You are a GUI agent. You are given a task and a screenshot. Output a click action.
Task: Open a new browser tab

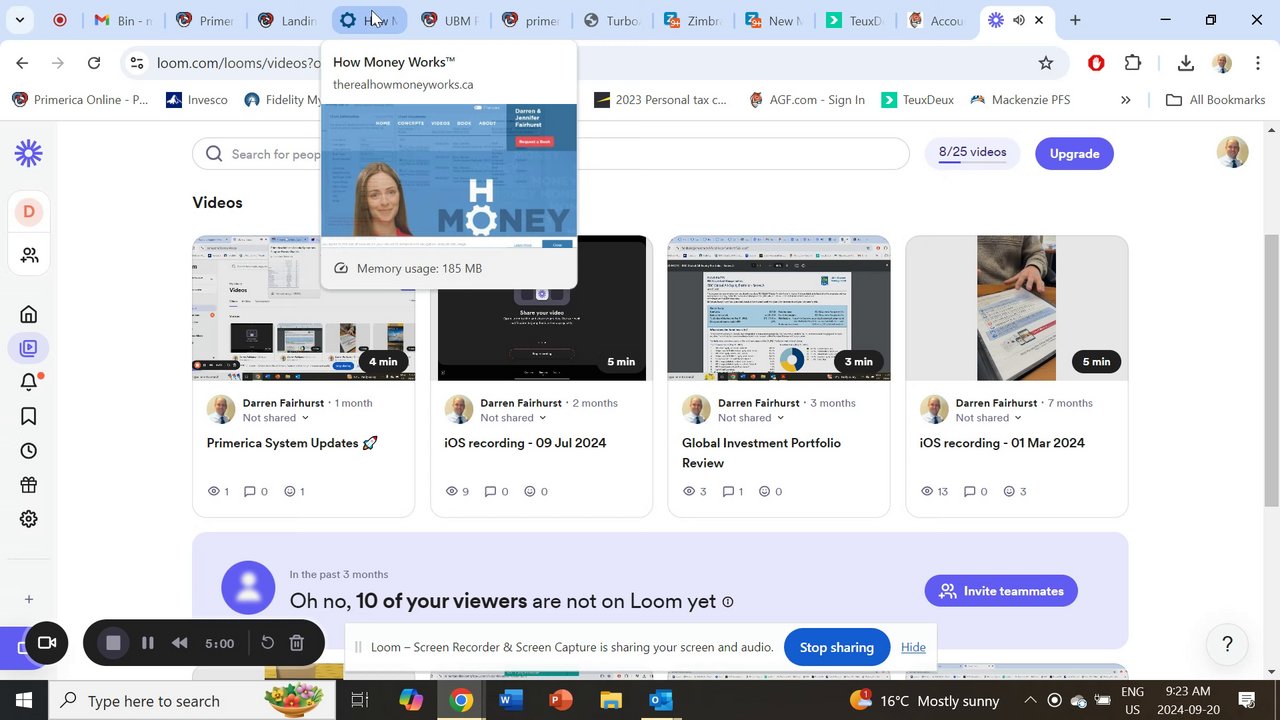coord(1075,20)
